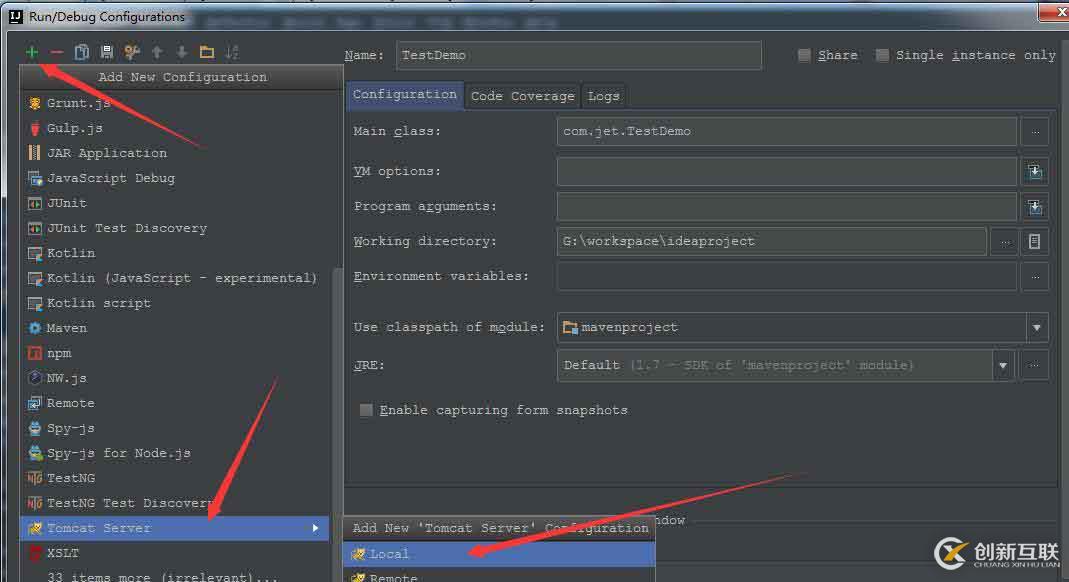Toggle Single instance only checkbox
Image resolution: width=1069 pixels, height=582 pixels.
pyautogui.click(x=882, y=55)
